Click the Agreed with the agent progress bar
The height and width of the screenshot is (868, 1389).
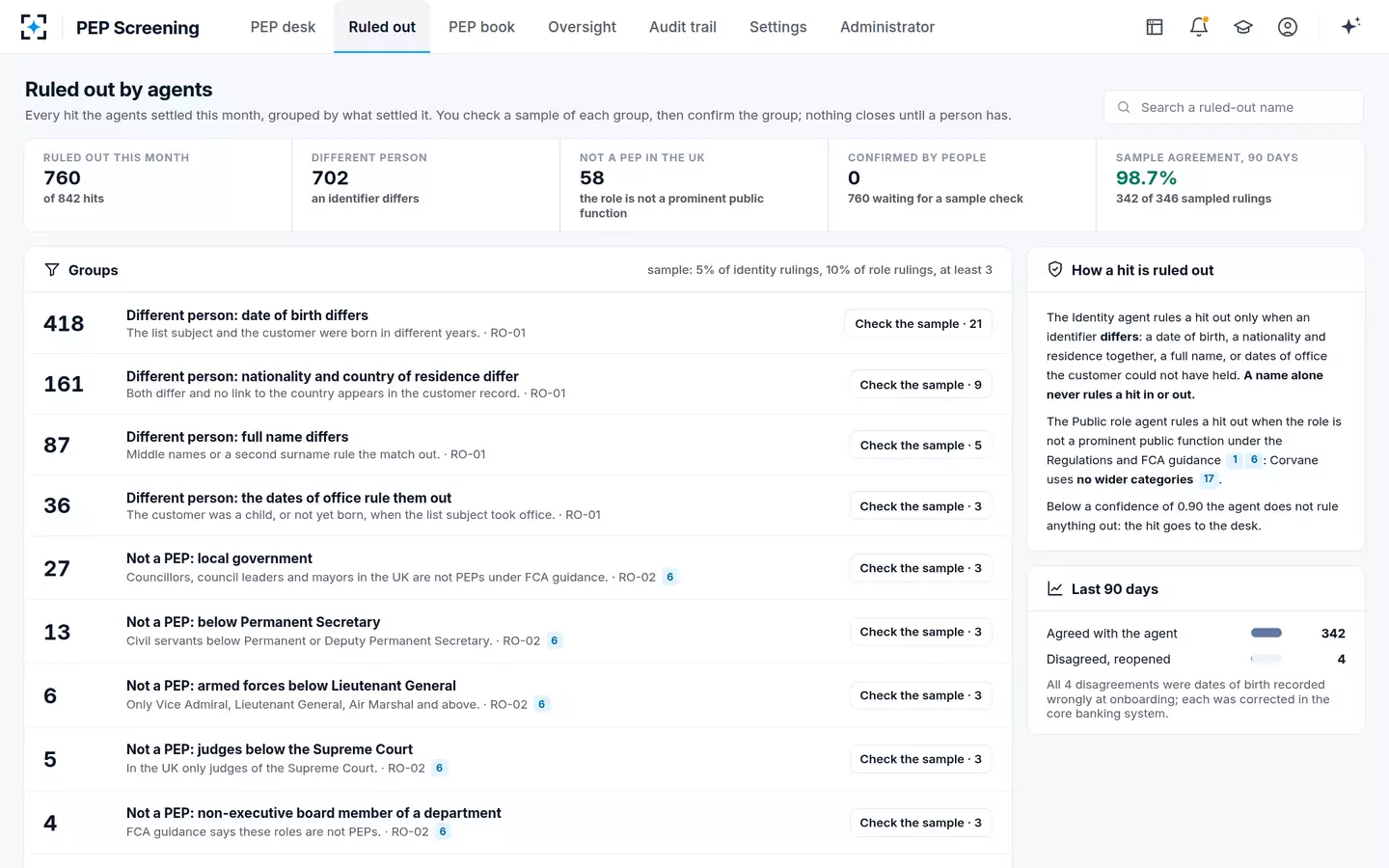coord(1266,634)
